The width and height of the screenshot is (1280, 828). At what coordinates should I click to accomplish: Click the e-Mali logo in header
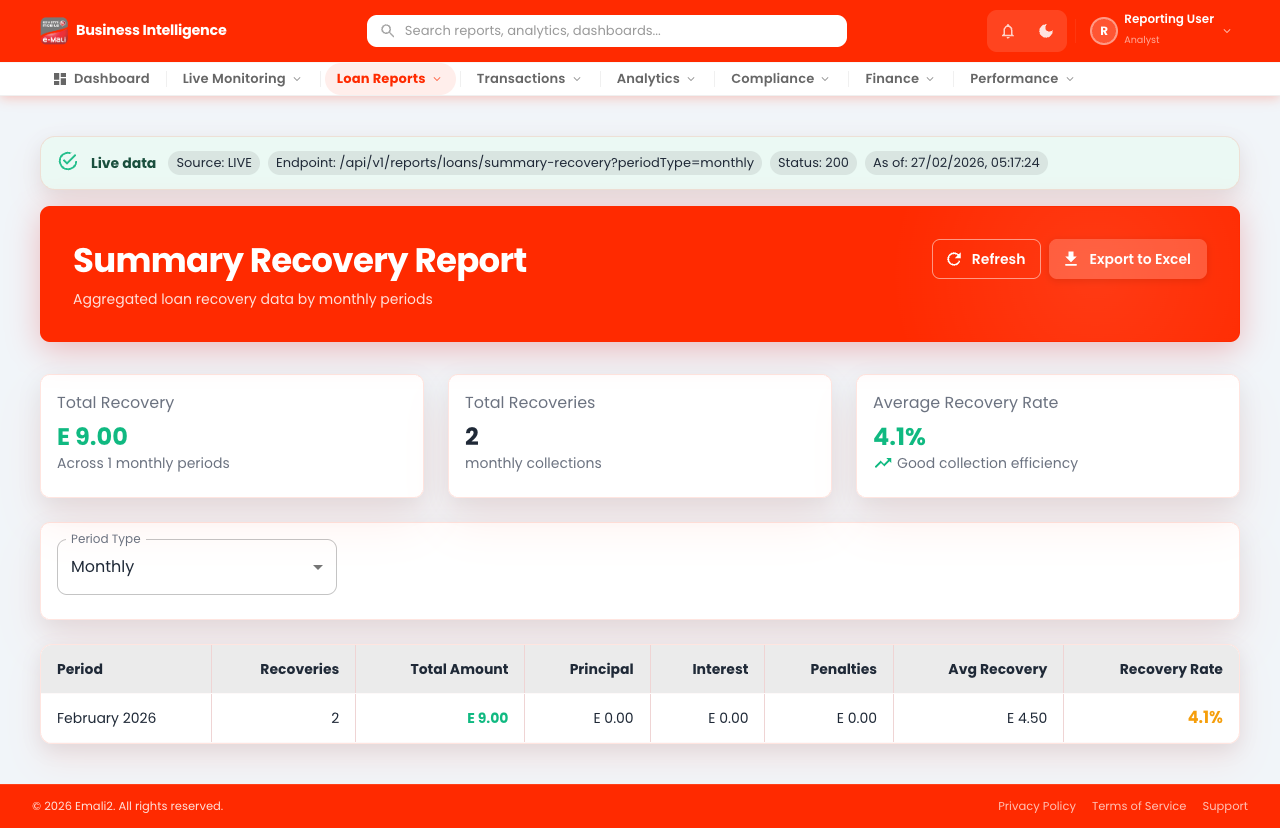(x=54, y=31)
